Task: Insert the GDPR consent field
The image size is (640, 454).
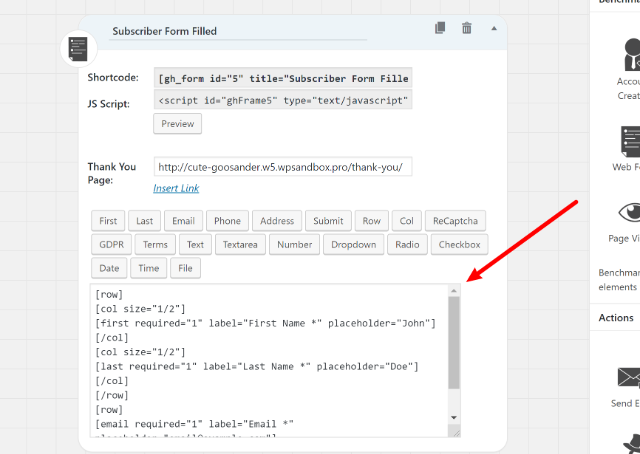Action: pyautogui.click(x=111, y=245)
